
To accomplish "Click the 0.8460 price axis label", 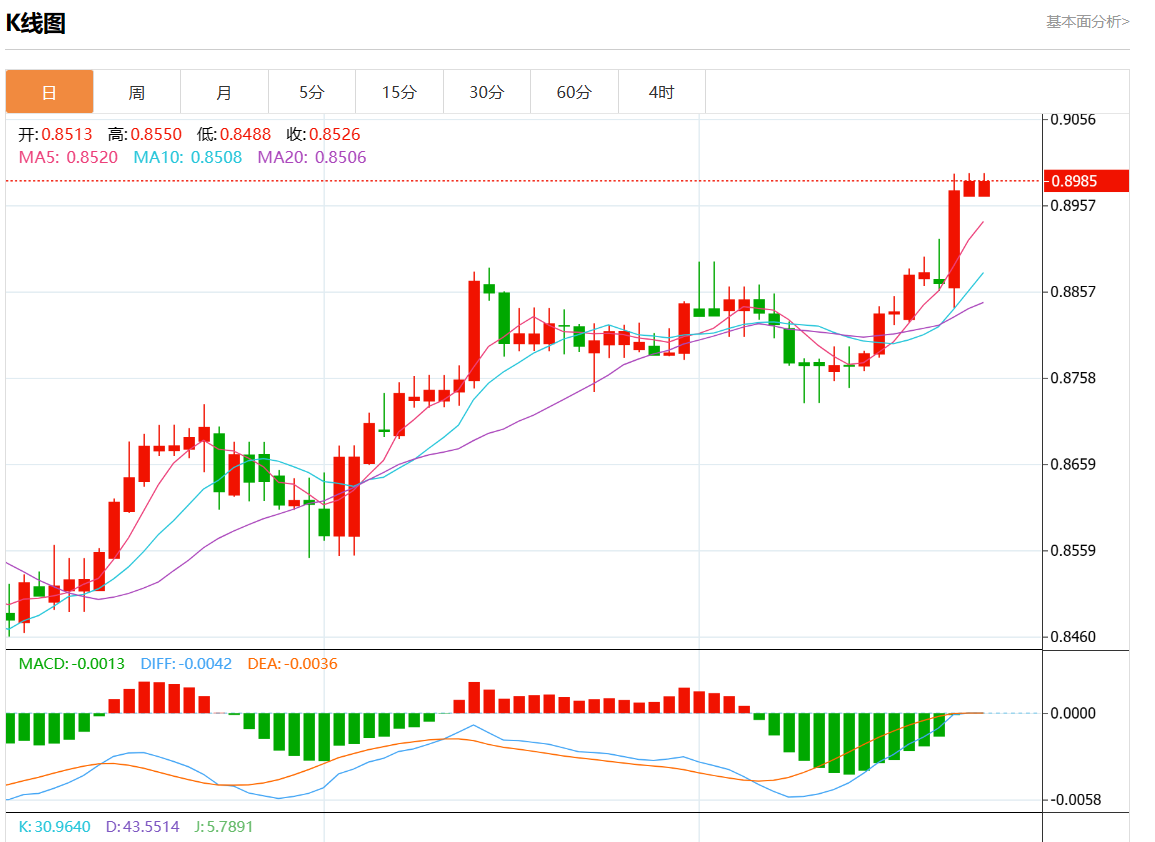I will (x=1073, y=636).
